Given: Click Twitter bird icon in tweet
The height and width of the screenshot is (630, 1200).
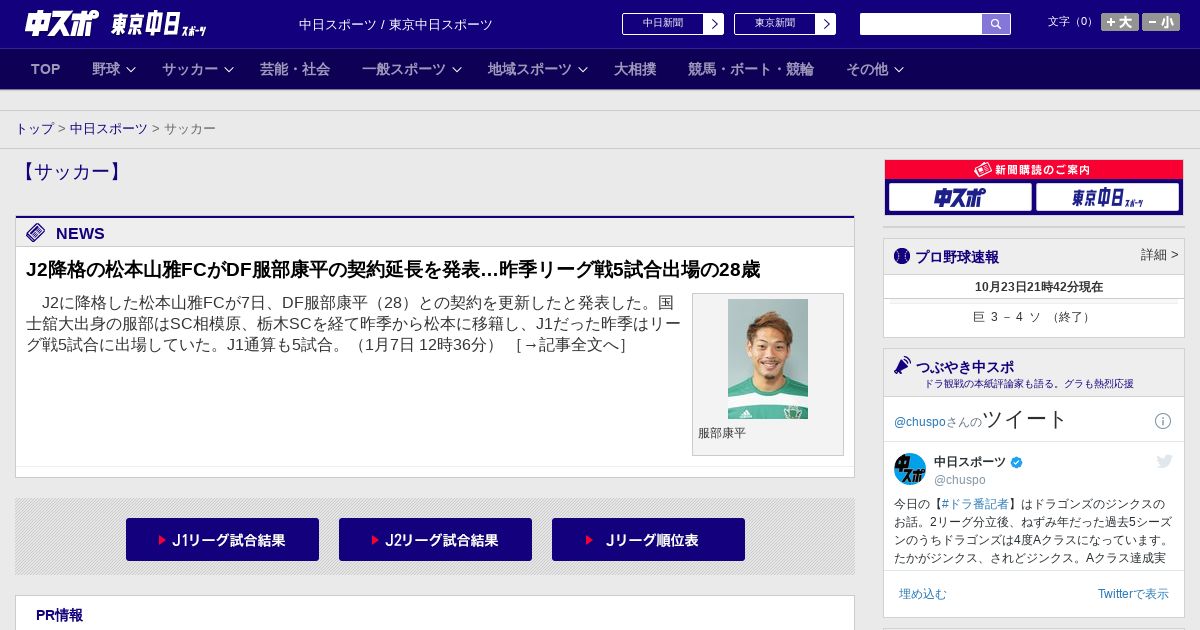Looking at the screenshot, I should [x=1164, y=461].
